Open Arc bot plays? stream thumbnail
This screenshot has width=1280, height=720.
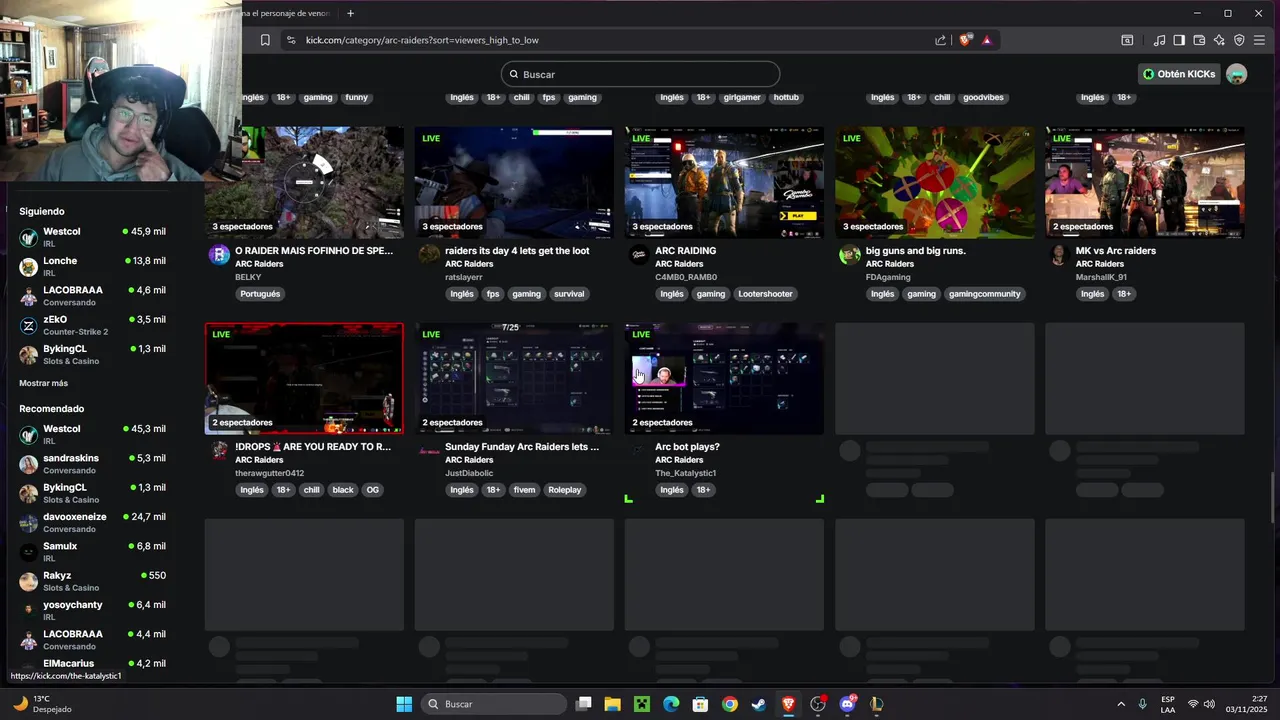(x=724, y=378)
